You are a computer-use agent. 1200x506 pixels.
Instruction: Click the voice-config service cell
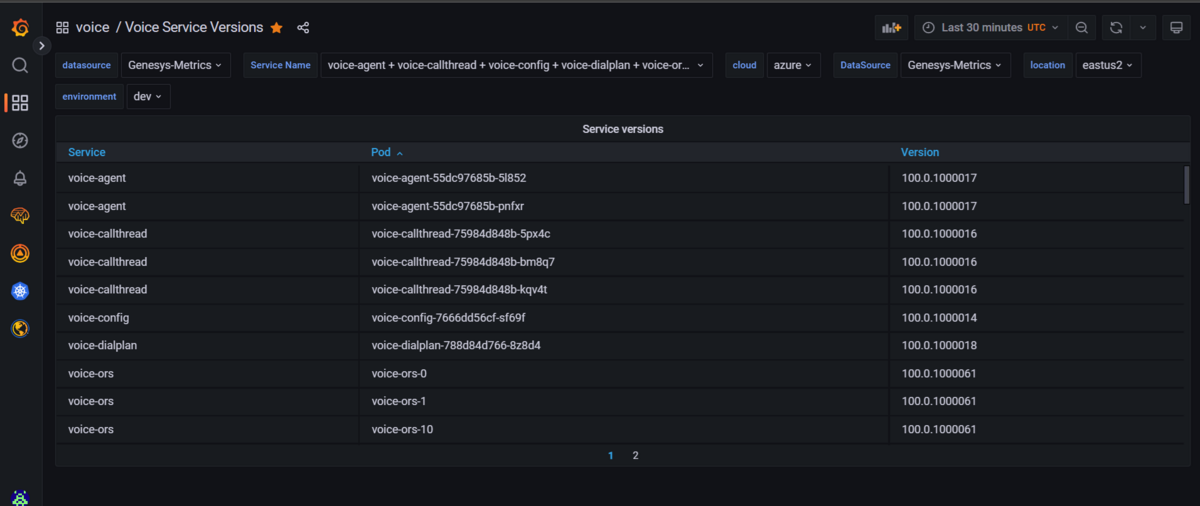click(x=208, y=318)
